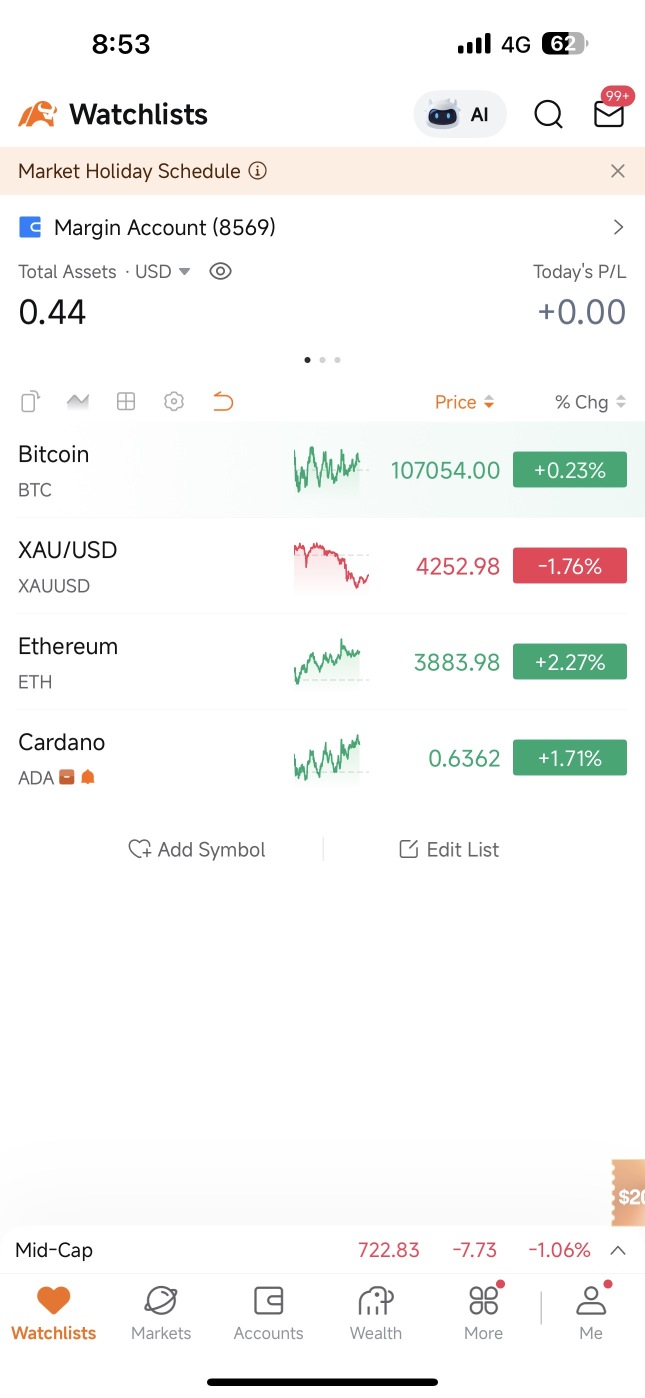Expand Margin Account details chevron
Viewport: 645px width, 1398px height.
point(618,227)
